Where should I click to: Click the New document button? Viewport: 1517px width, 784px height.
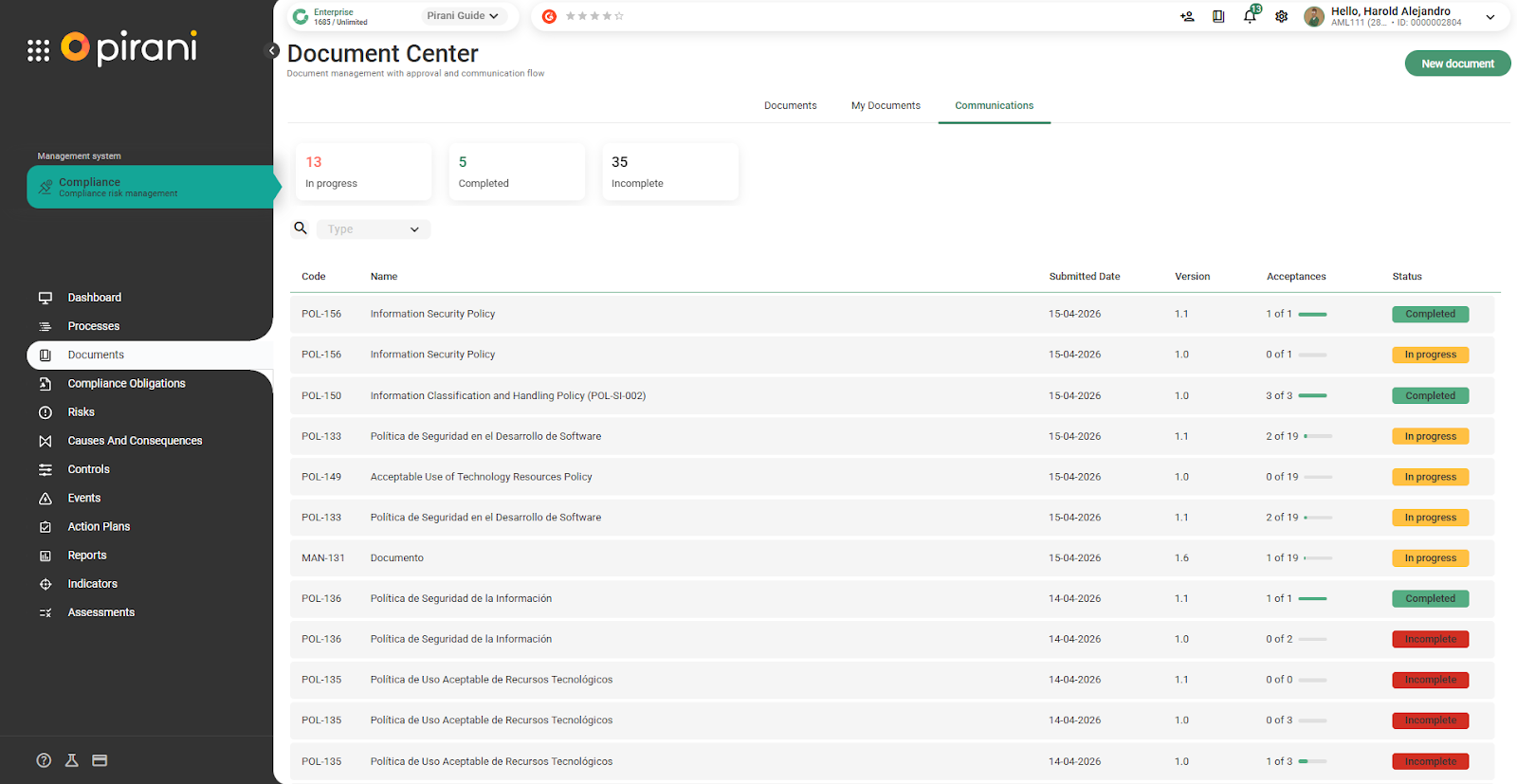pyautogui.click(x=1457, y=64)
